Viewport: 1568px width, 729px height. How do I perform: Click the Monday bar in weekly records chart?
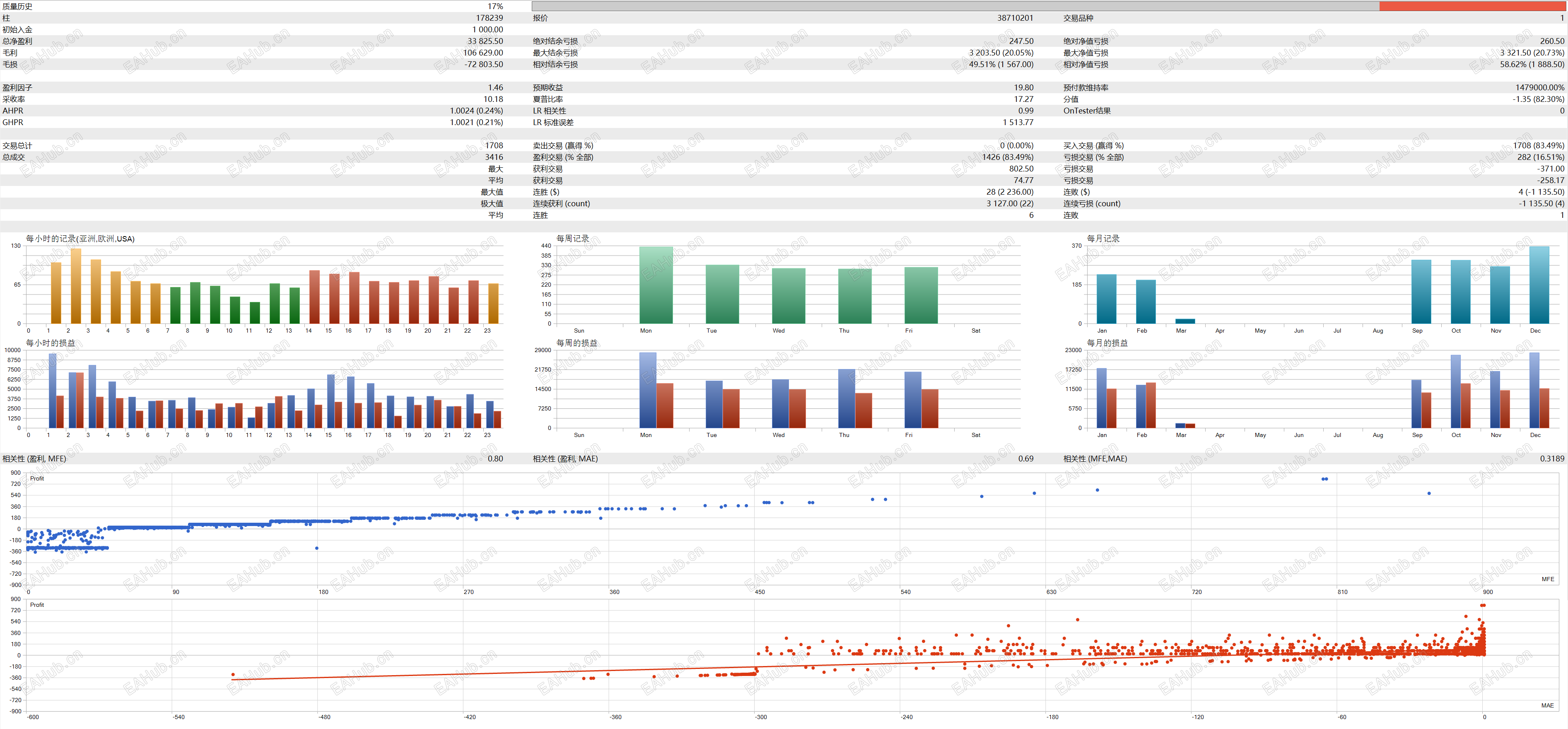[656, 285]
